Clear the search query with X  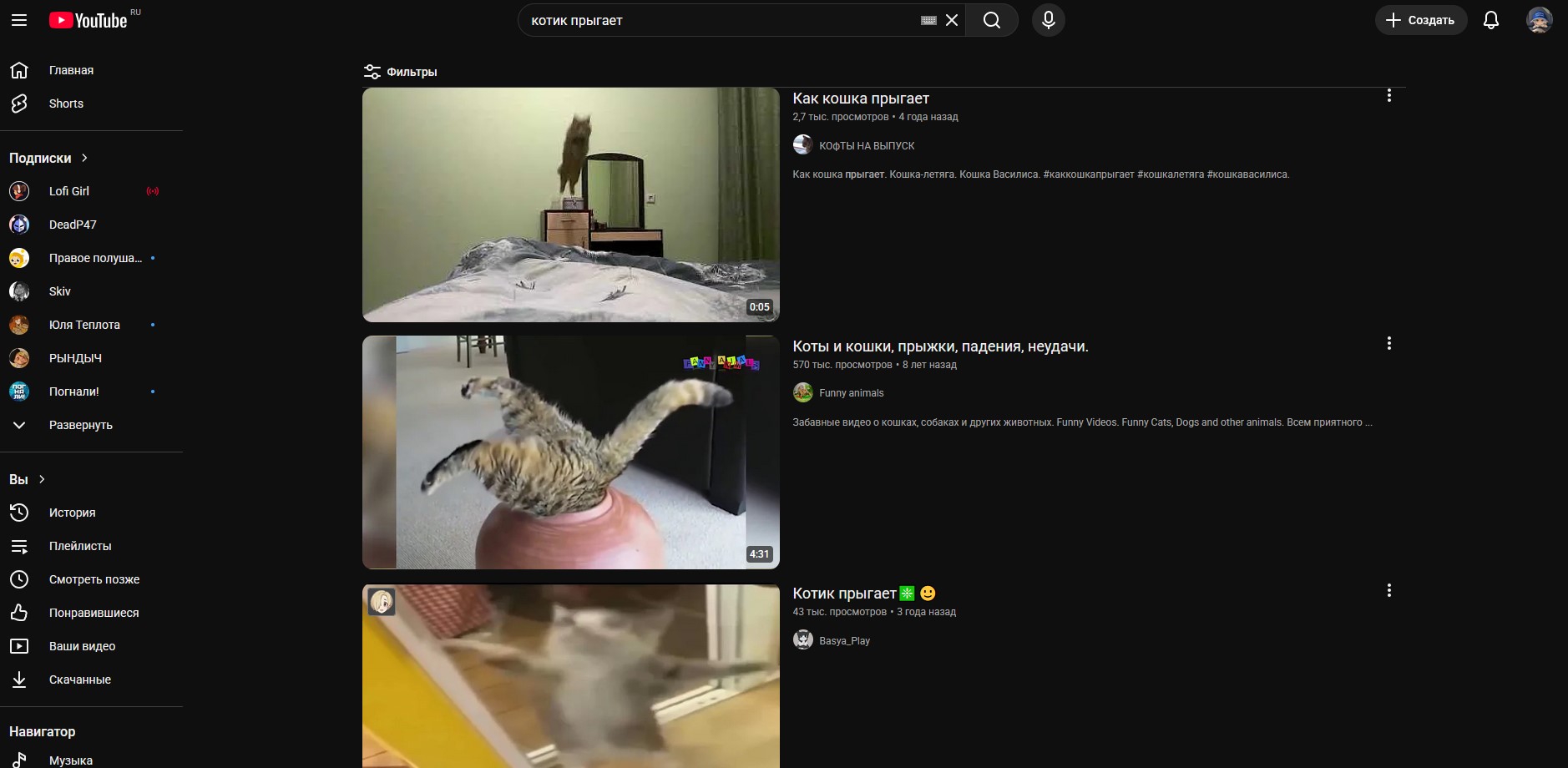[952, 20]
